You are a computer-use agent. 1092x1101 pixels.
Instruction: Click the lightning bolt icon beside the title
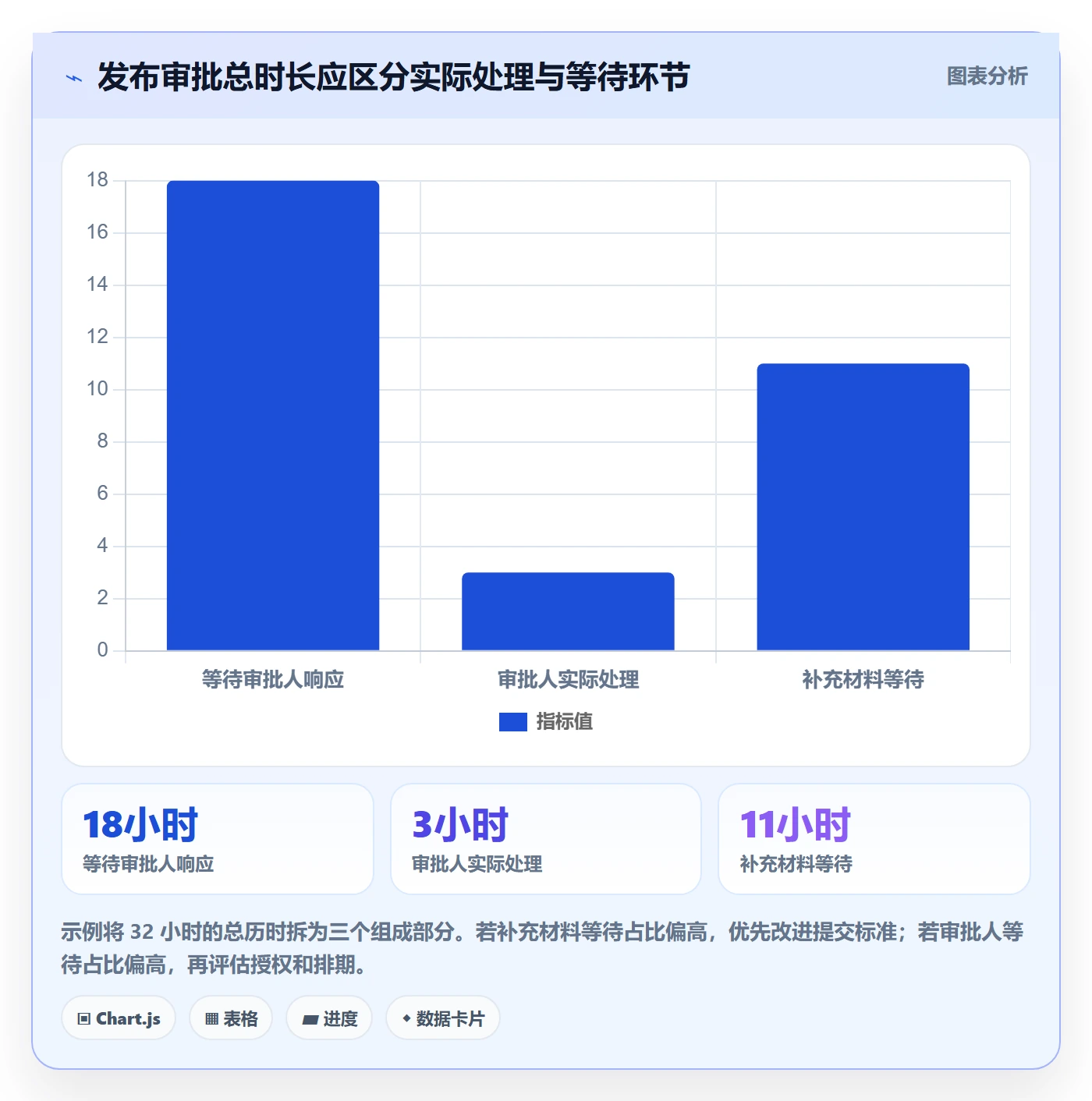[74, 78]
